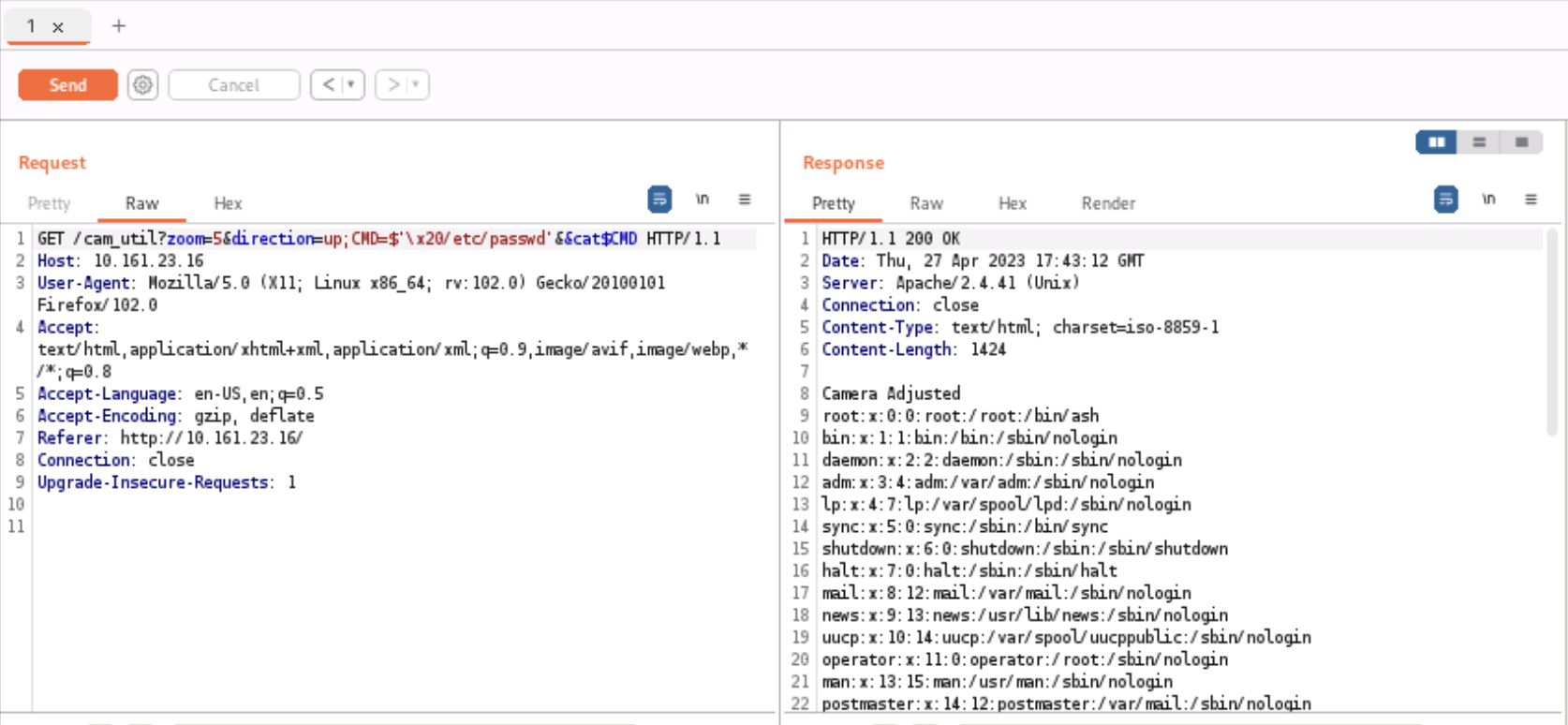Viewport: 1568px width, 725px height.
Task: Click the Camera Adjusted response line
Action: tap(891, 394)
